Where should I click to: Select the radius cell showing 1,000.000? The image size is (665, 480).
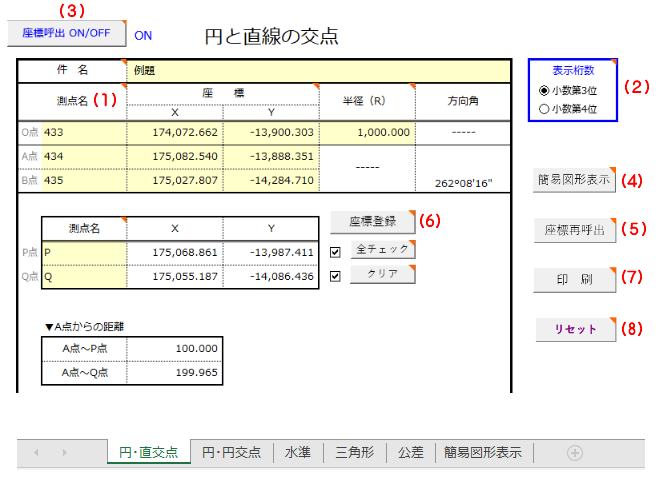click(366, 131)
